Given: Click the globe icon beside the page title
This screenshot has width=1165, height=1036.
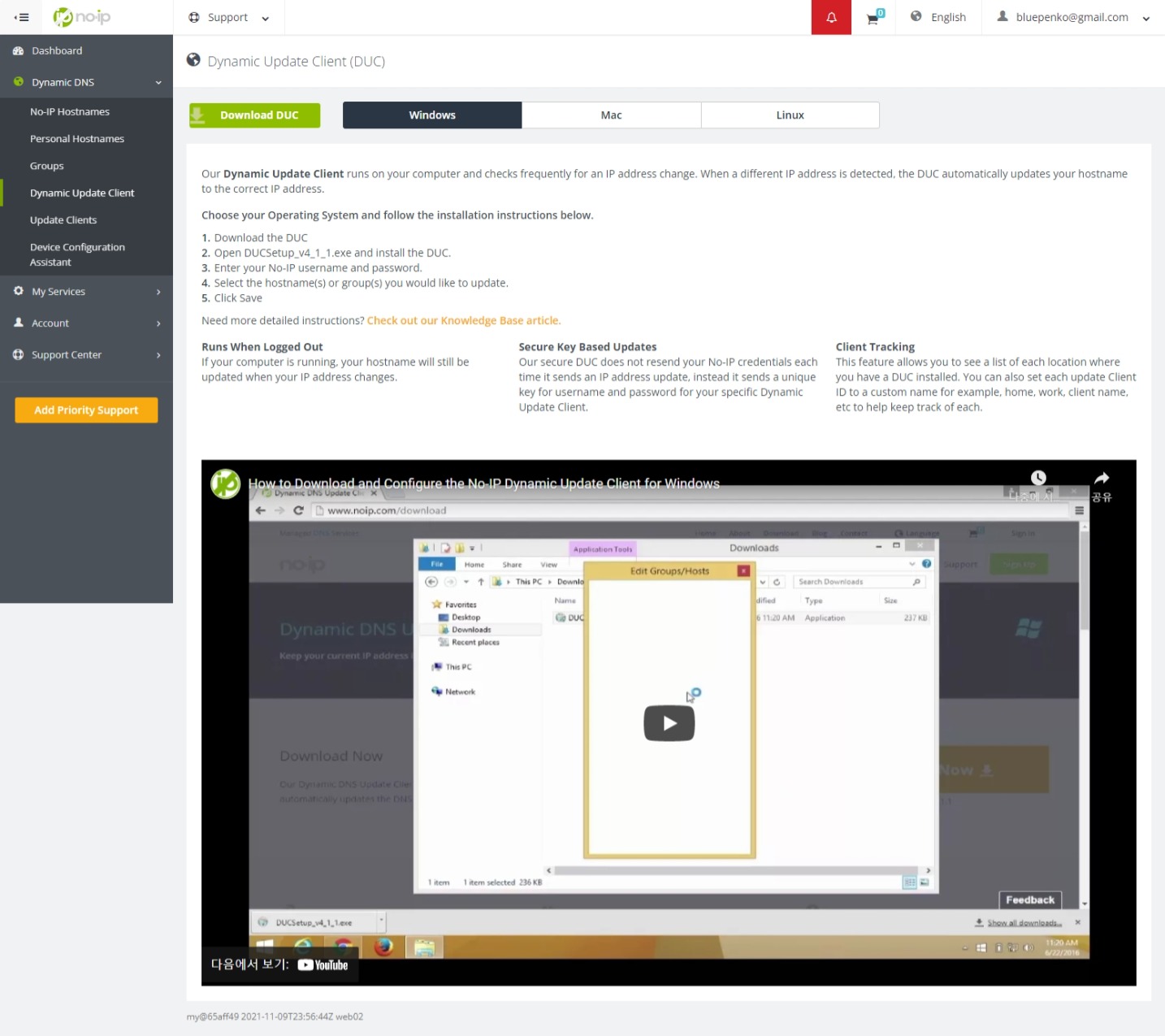Looking at the screenshot, I should point(193,59).
